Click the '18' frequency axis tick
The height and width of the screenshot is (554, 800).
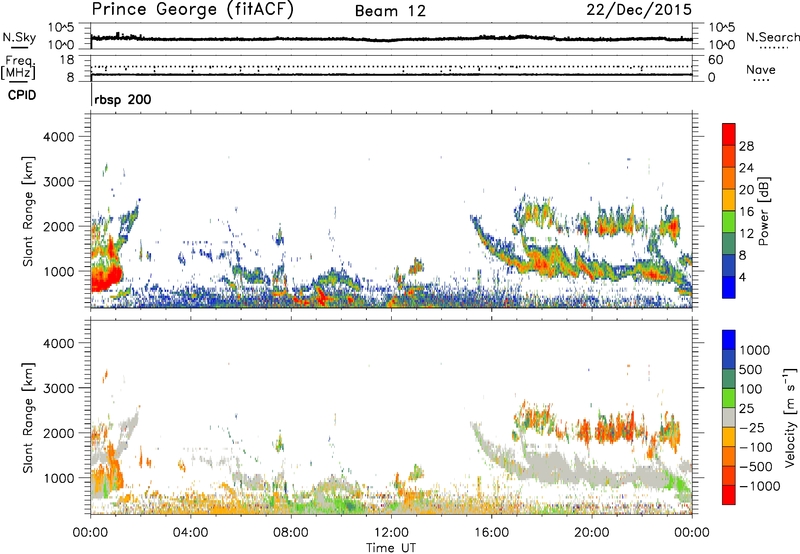click(x=67, y=59)
